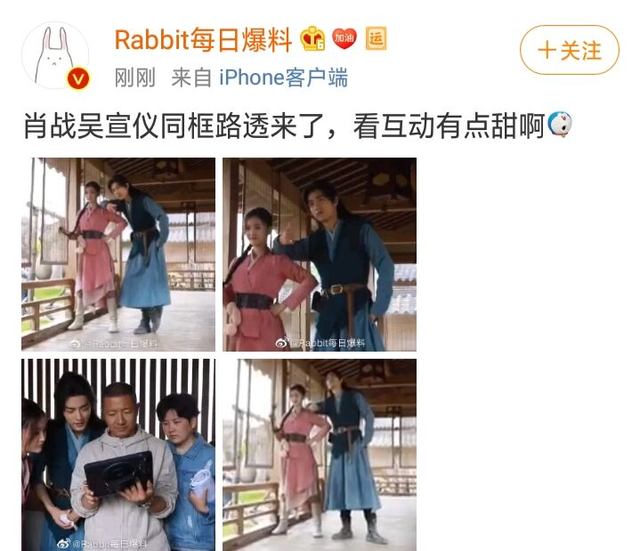The width and height of the screenshot is (640, 551).
Task: Click the 刚刚 post timestamp
Action: tap(135, 78)
